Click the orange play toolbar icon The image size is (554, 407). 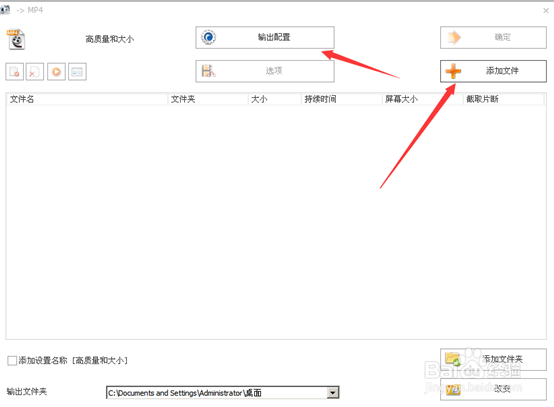(x=56, y=72)
